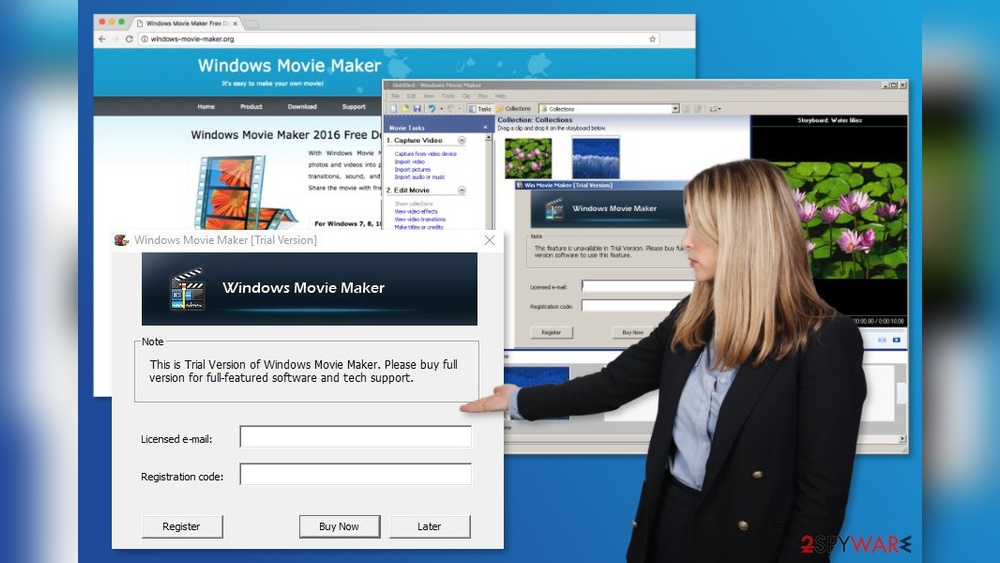Click Open Project folder icon in Movie Maker toolbar

(x=405, y=109)
